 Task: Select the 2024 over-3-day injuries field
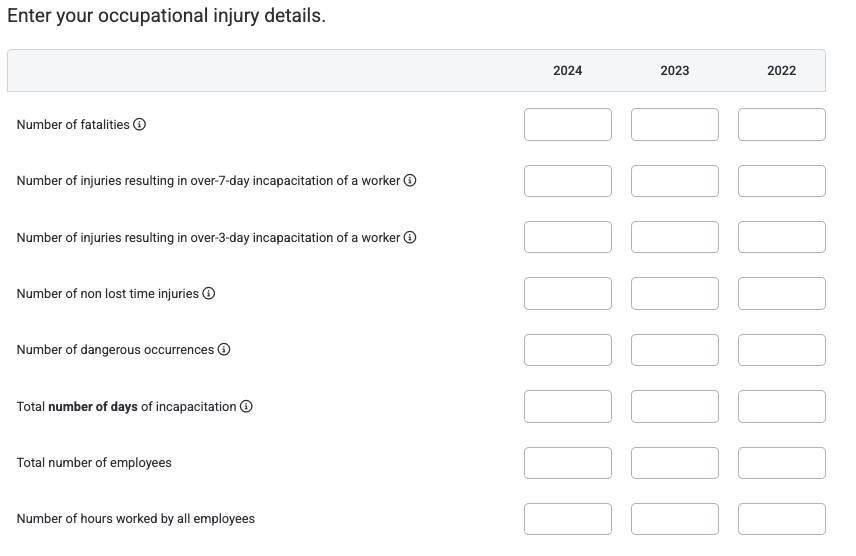[568, 237]
